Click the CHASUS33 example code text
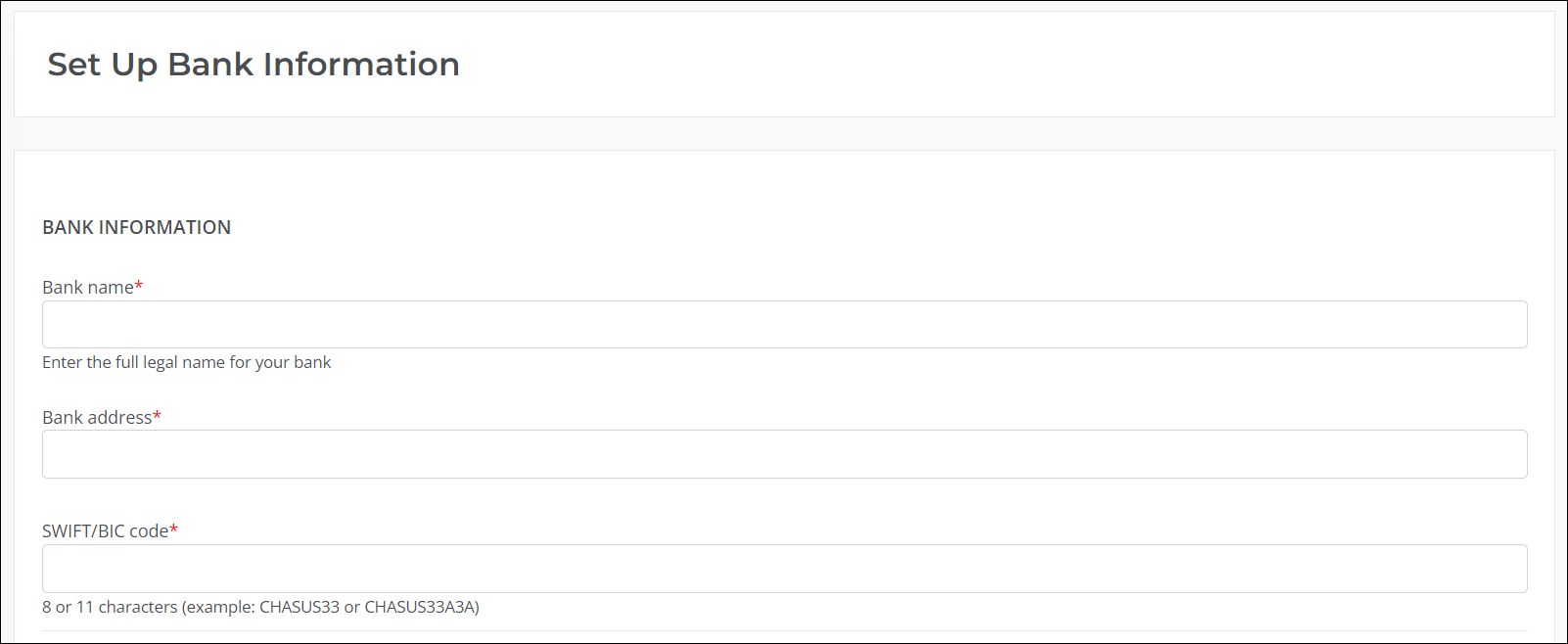 pos(300,607)
